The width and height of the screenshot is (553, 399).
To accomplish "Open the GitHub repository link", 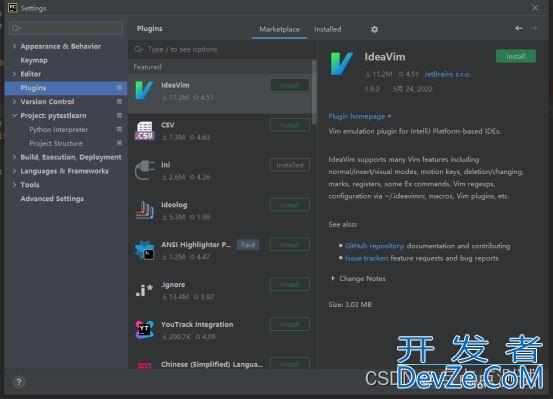I will [x=375, y=246].
